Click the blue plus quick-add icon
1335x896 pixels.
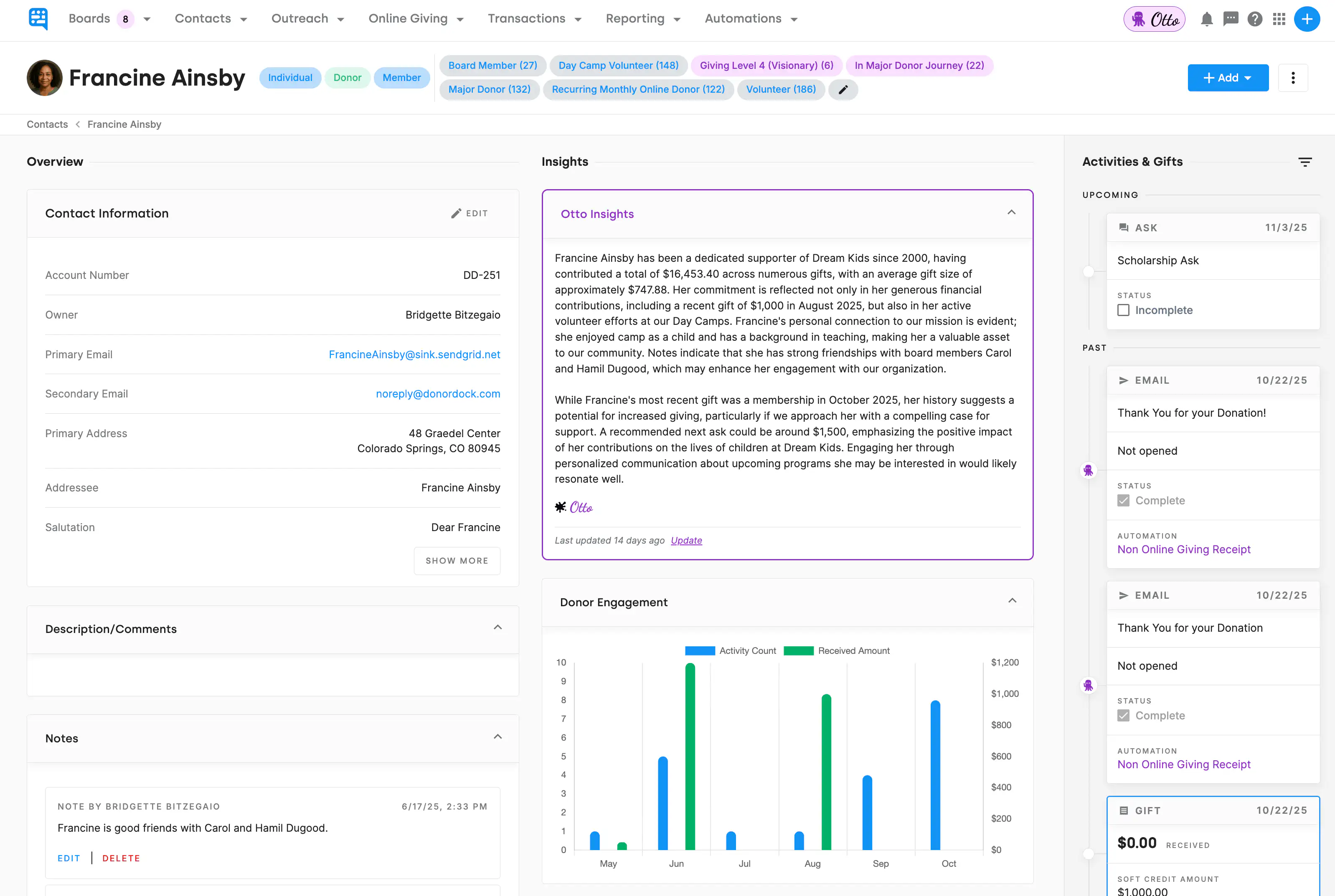[1307, 19]
